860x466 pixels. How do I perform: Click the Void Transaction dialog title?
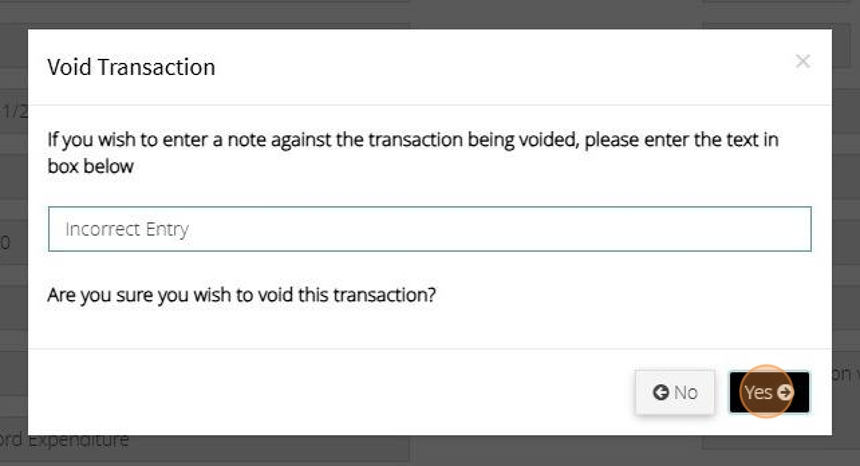click(x=131, y=68)
